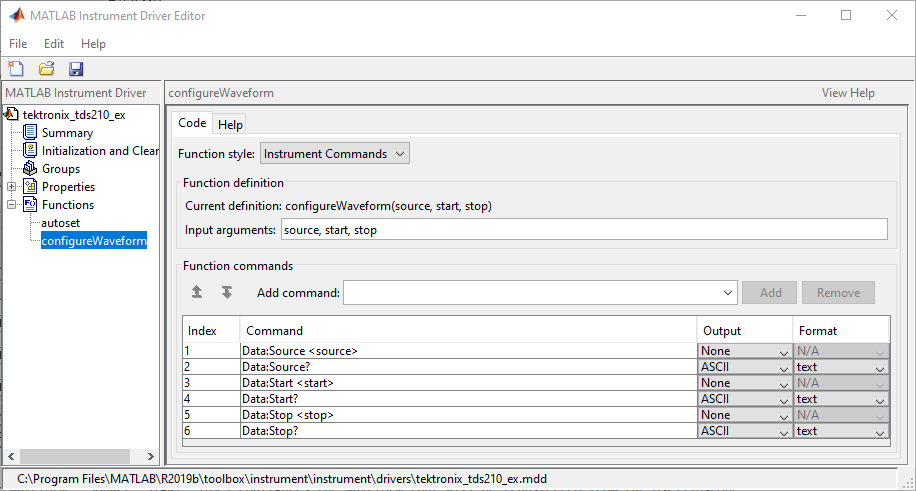Click the Summary icon in the driver tree
Screen dimensions: 916x491
pyautogui.click(x=30, y=132)
